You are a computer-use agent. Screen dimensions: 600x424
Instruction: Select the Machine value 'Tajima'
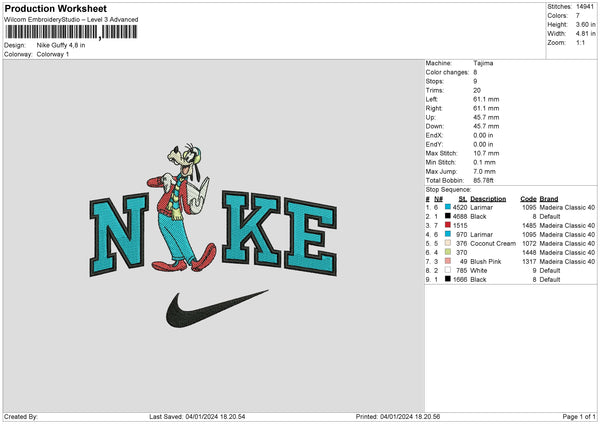tap(483, 63)
